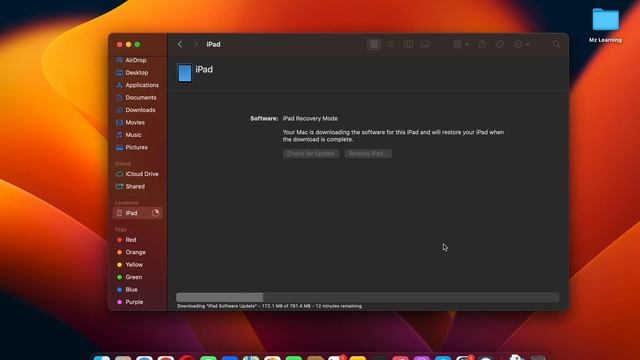The image size is (640, 360).
Task: Click the 'Software:' label
Action: (x=264, y=118)
